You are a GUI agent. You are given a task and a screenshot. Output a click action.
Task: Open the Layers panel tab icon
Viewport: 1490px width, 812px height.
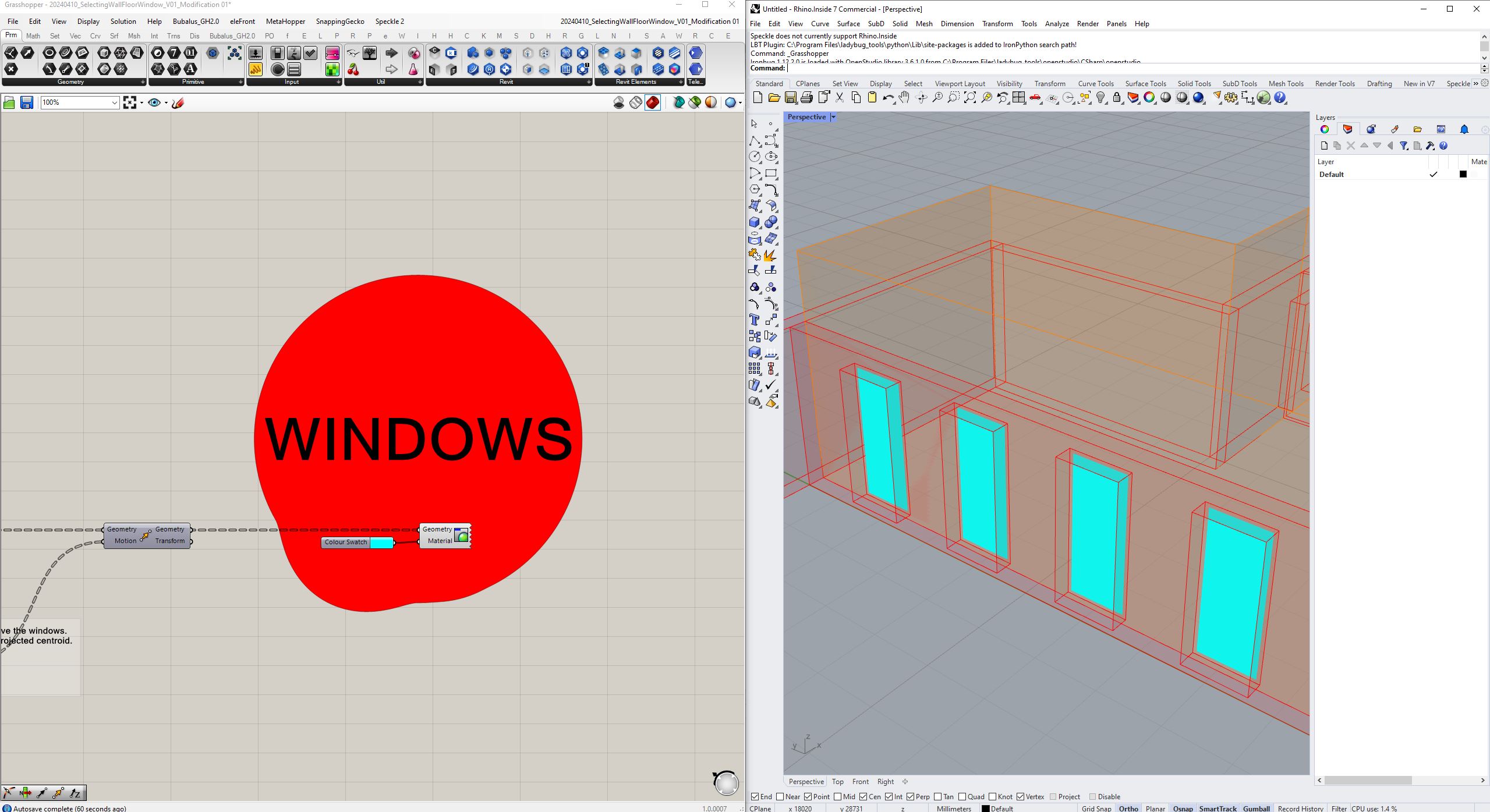1347,129
